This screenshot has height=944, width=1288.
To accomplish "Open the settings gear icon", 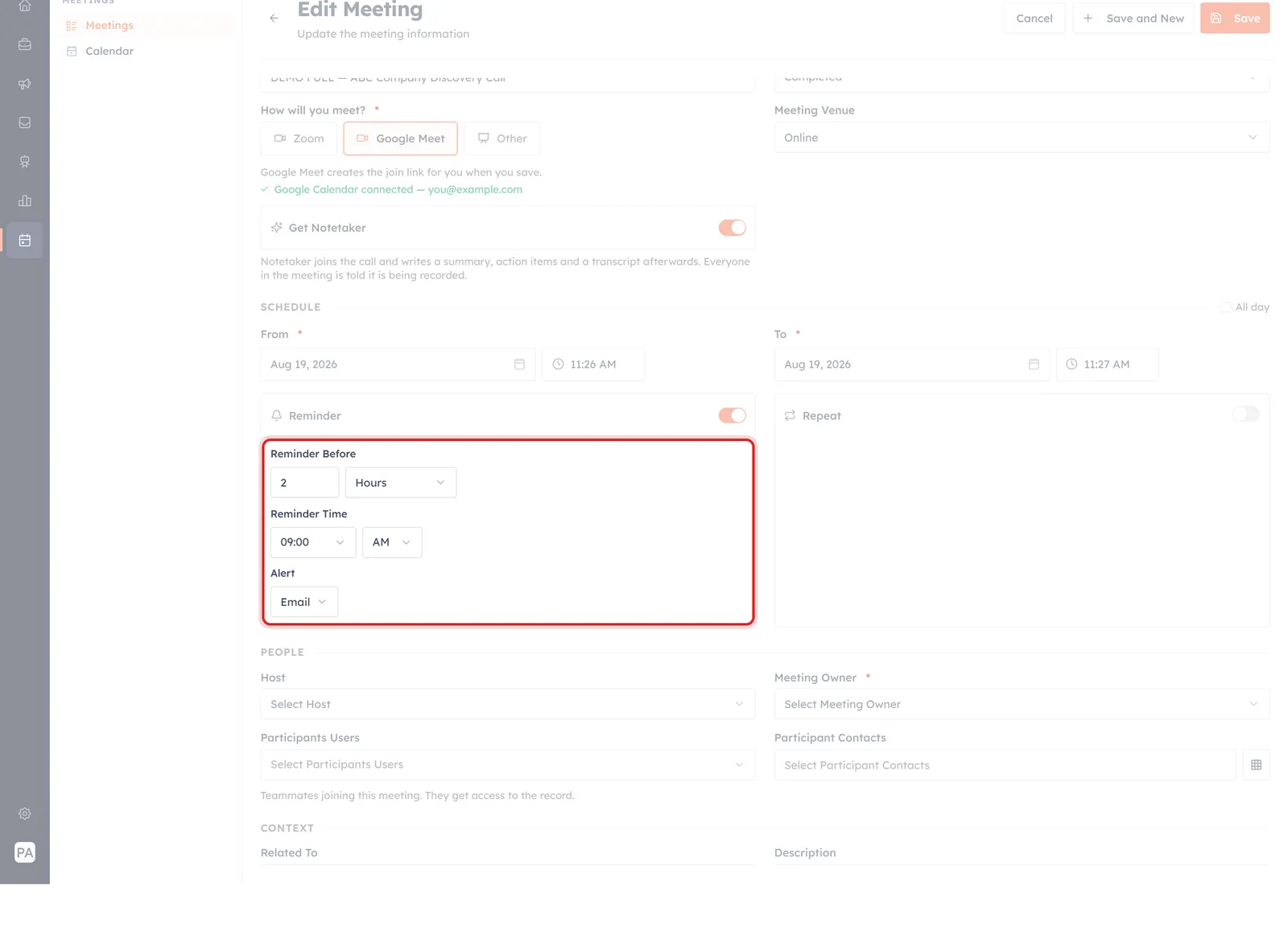I will [25, 814].
